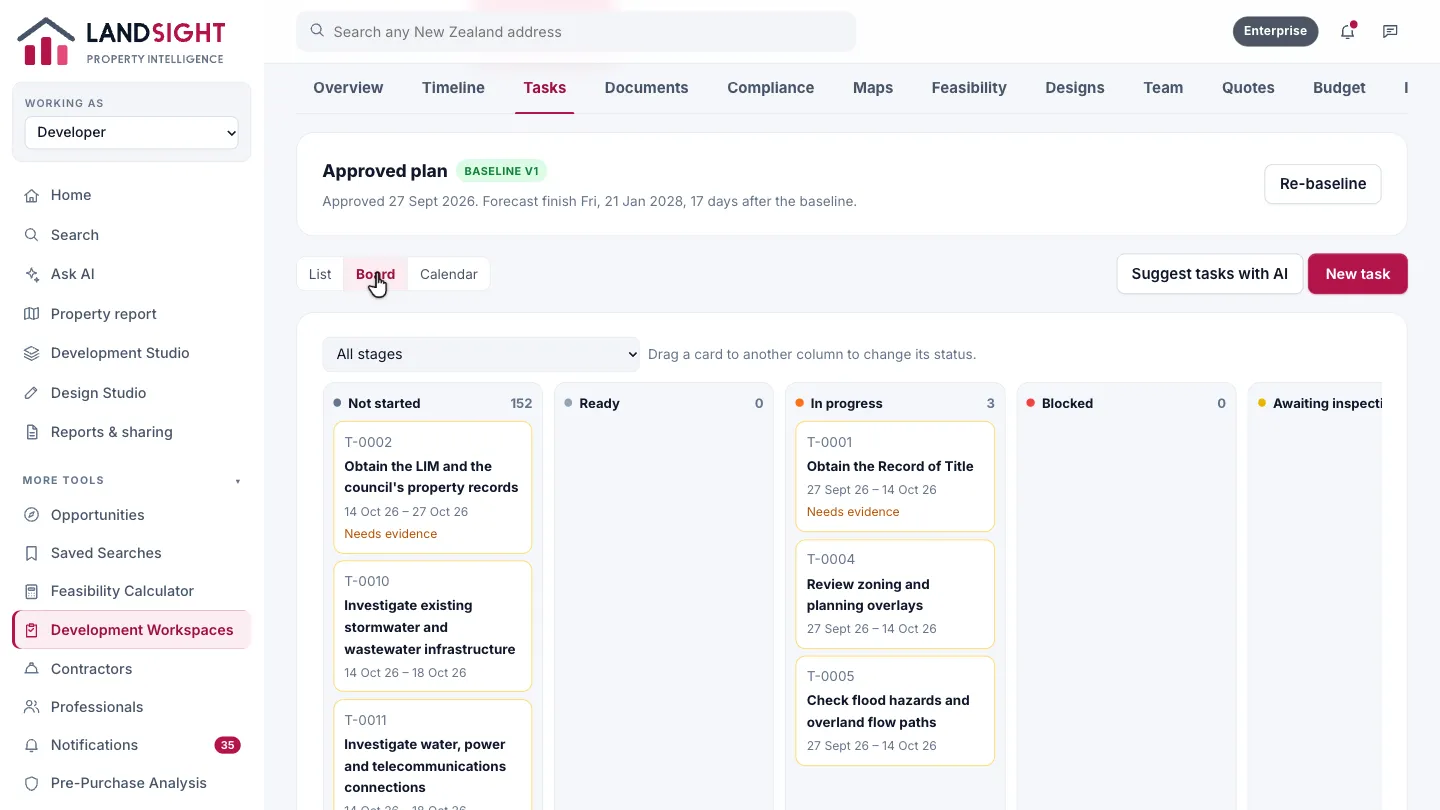Click the Enterprise plan badge
Screen dimensions: 1440x810
click(1275, 31)
